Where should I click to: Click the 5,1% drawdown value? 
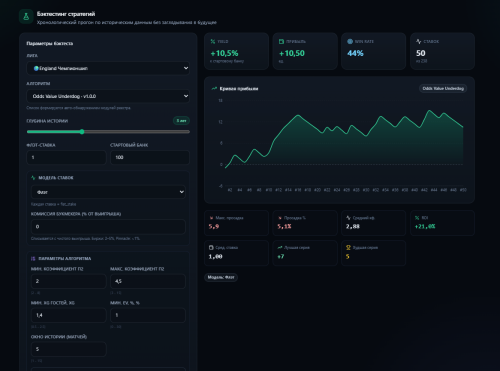click(x=284, y=227)
